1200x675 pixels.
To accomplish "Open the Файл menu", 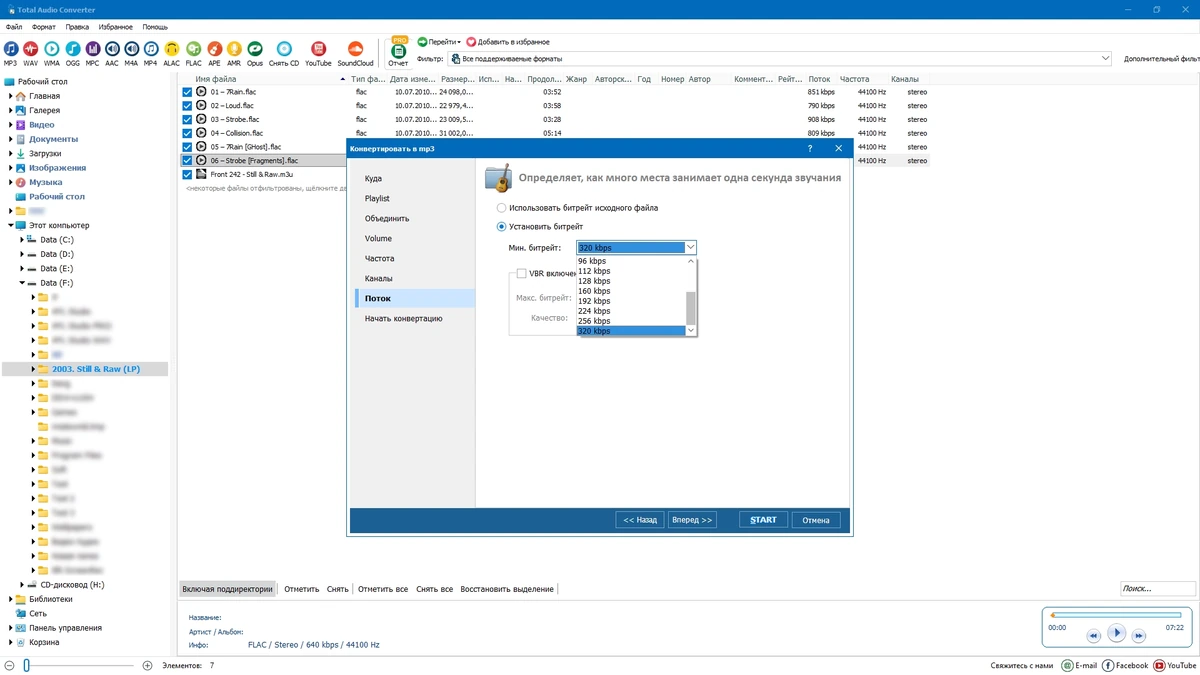I will [x=14, y=27].
